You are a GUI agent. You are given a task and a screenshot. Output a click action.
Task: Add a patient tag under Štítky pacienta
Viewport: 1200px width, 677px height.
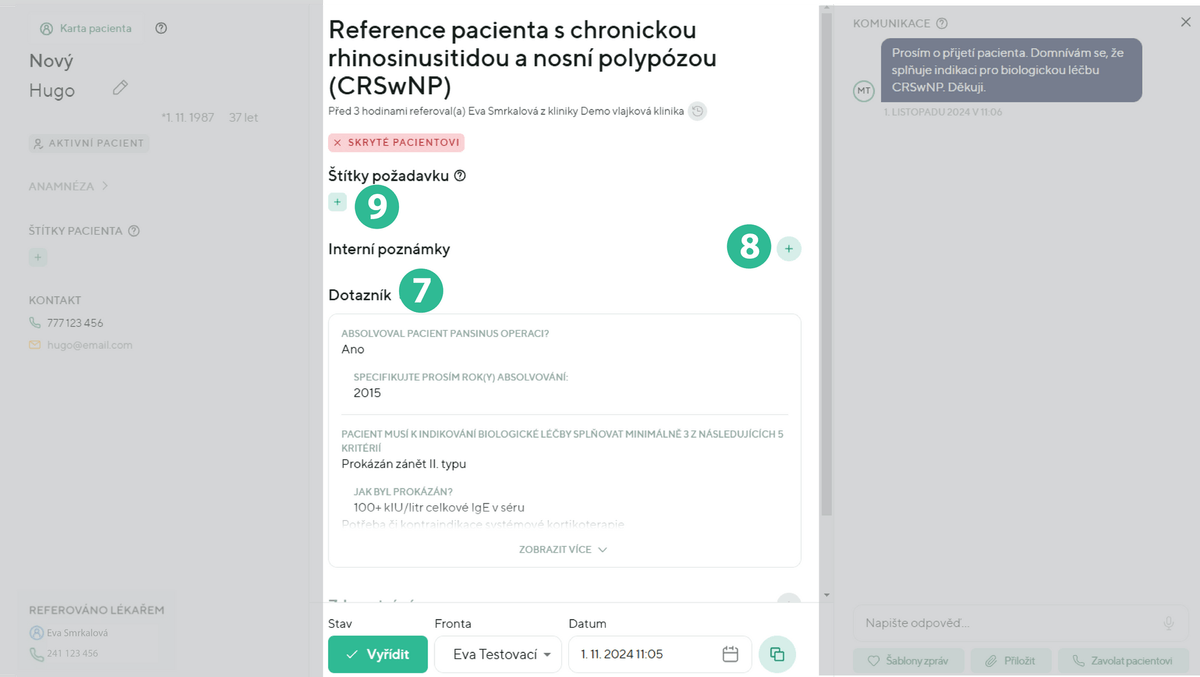[38, 258]
